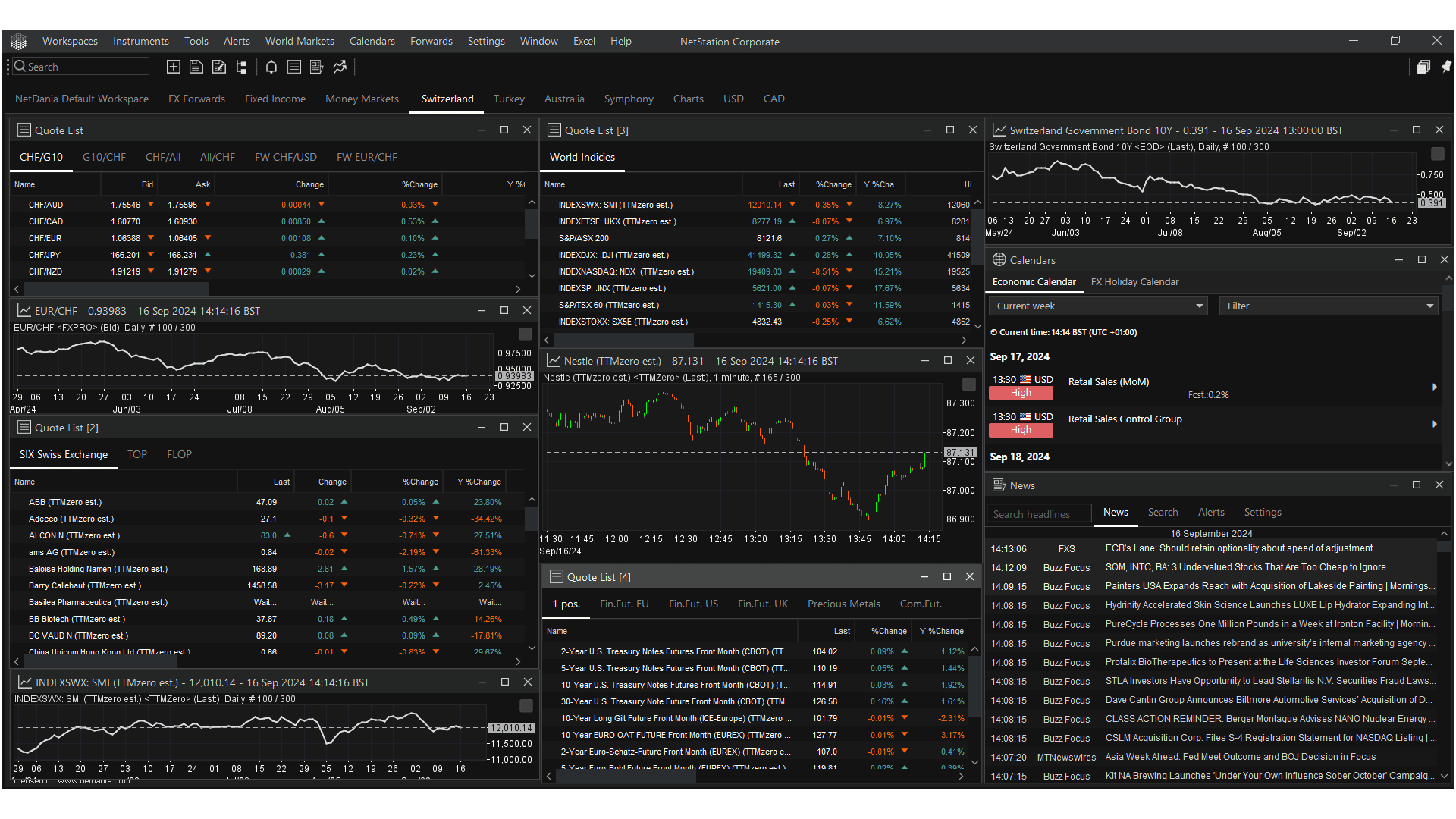This screenshot has height=819, width=1456.
Task: Sort SIX Swiss Exchange by Y %Change header
Action: point(479,482)
